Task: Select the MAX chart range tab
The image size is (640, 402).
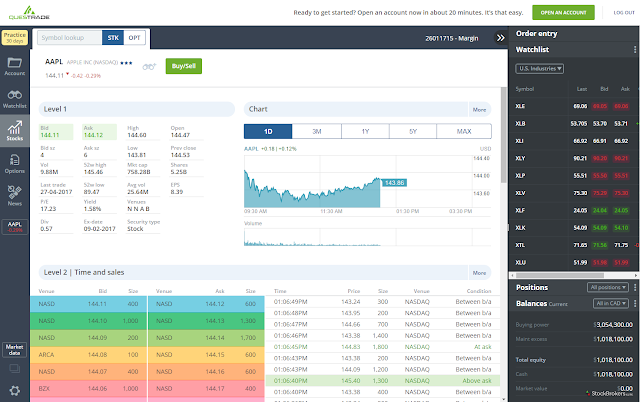Action: 464,131
